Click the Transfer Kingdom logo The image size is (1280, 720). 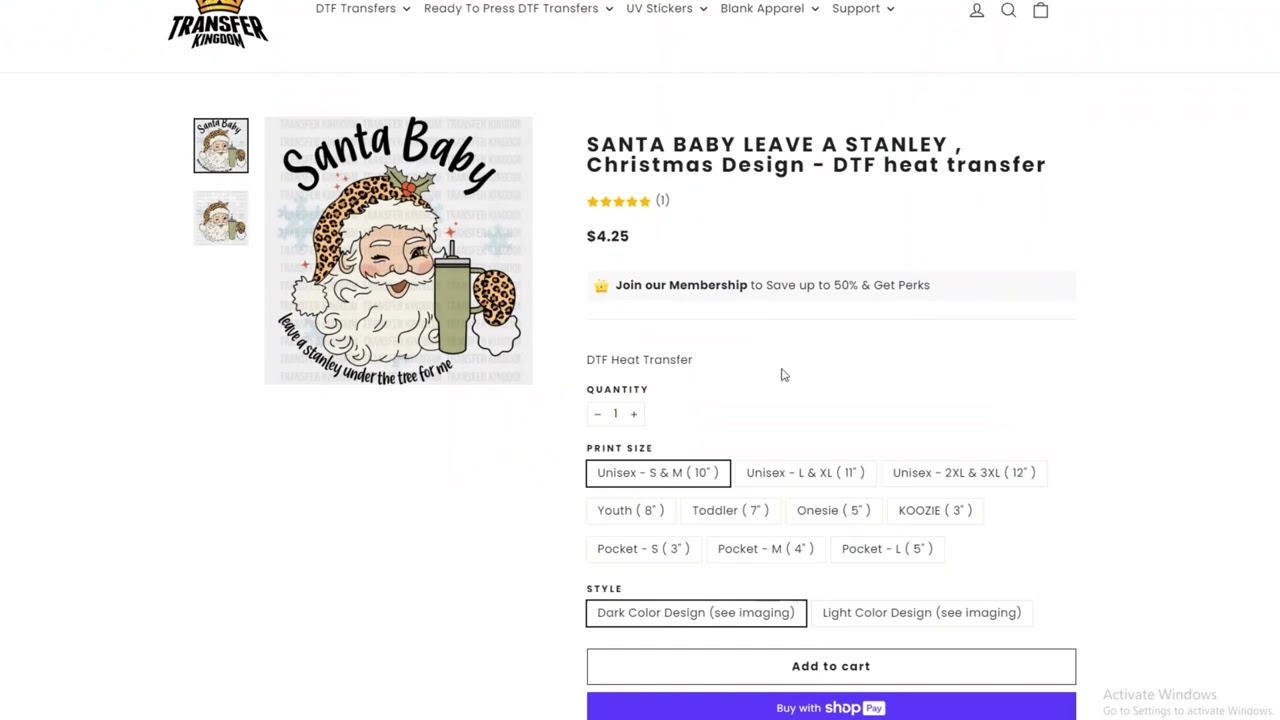coord(218,23)
